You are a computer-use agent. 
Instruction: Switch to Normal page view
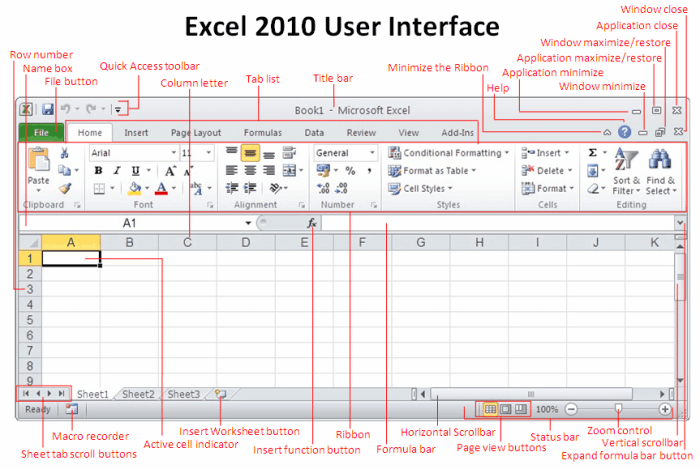point(490,409)
